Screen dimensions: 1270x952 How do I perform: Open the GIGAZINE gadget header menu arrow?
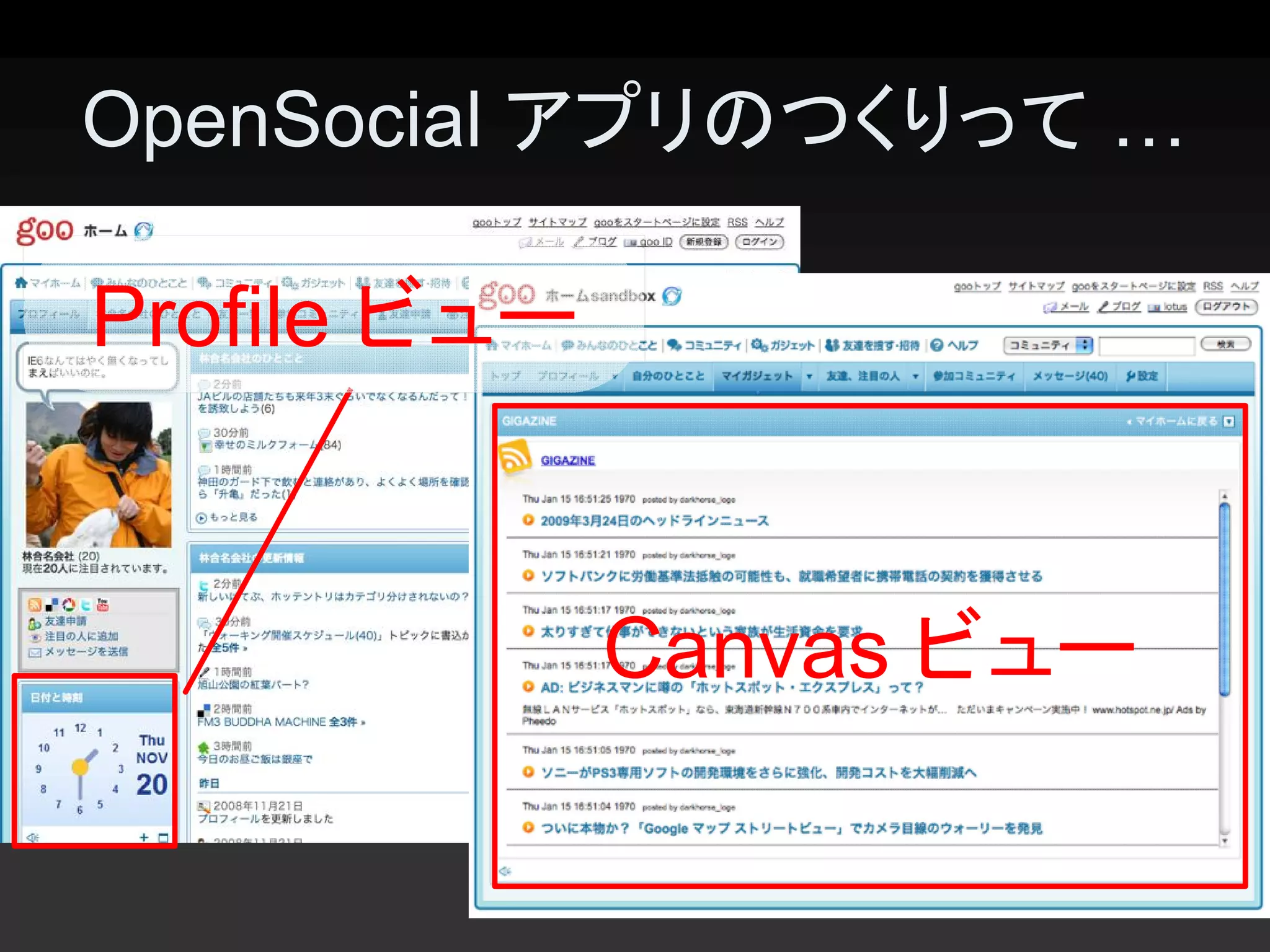point(1228,422)
